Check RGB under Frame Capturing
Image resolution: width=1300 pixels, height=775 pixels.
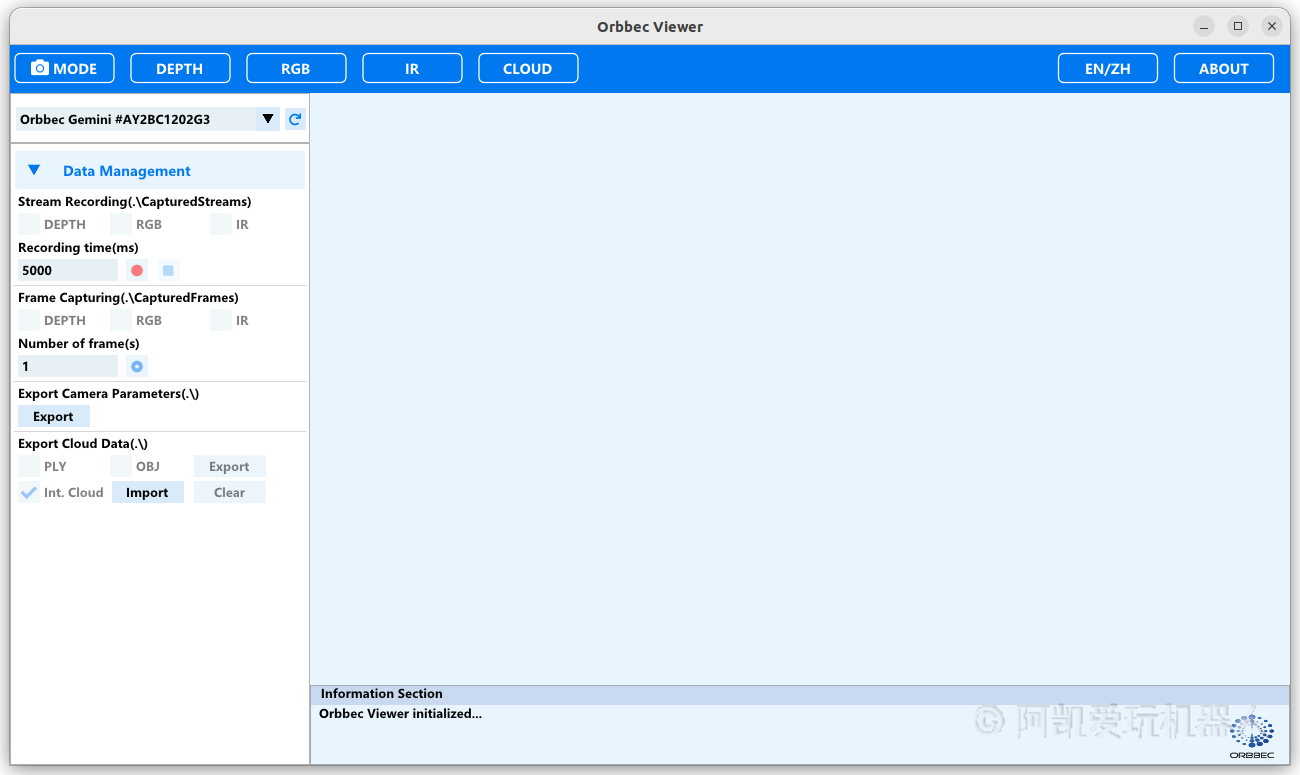121,320
